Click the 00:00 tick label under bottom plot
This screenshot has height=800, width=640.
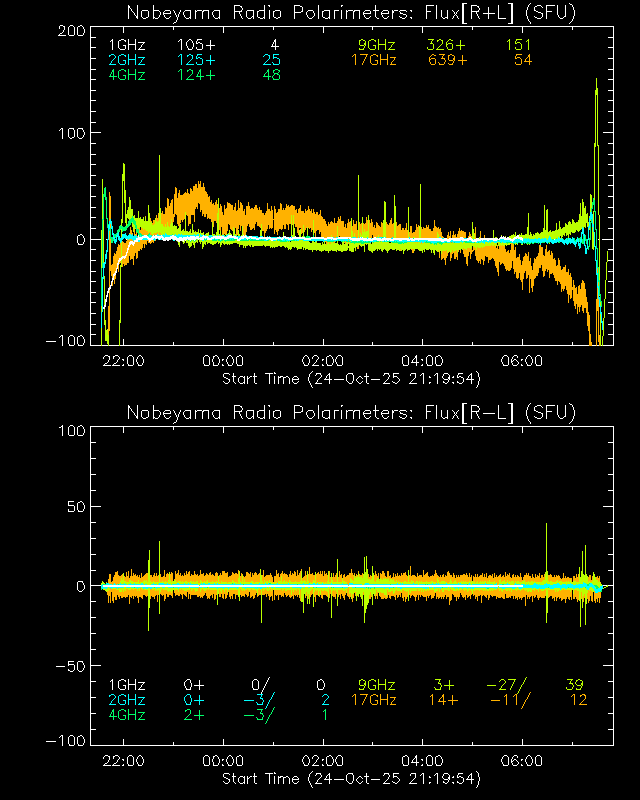pos(223,761)
